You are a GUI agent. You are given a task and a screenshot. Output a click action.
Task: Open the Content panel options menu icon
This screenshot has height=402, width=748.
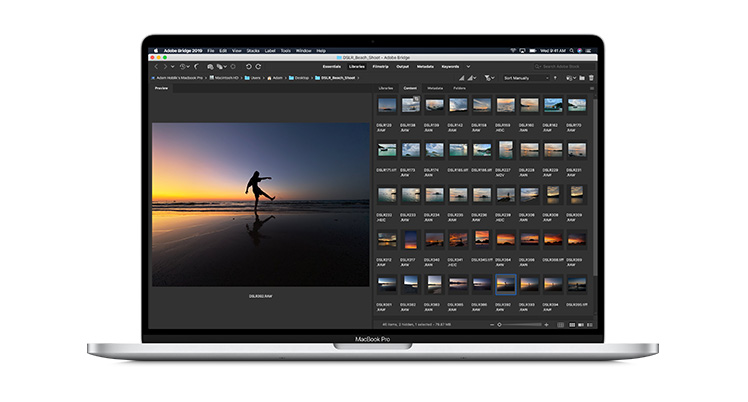(x=592, y=88)
